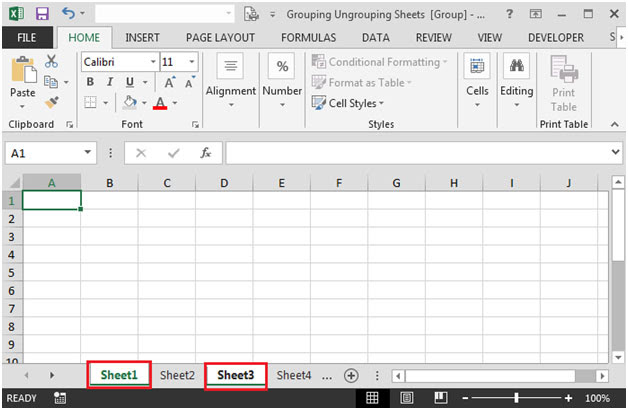The height and width of the screenshot is (410, 628).
Task: Collapse the ribbon with the arrow
Action: [x=615, y=125]
